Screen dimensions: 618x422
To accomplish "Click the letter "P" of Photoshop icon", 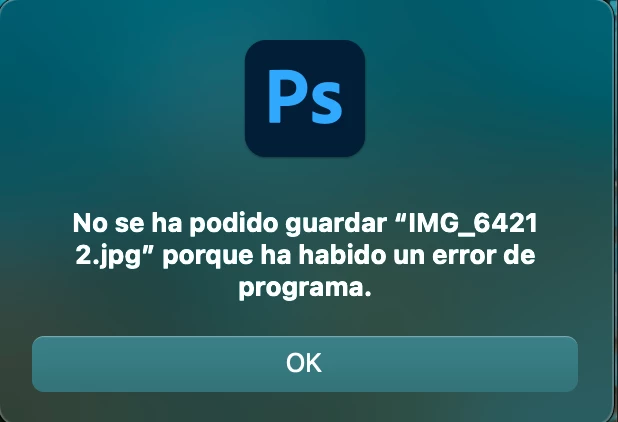I will (x=287, y=97).
